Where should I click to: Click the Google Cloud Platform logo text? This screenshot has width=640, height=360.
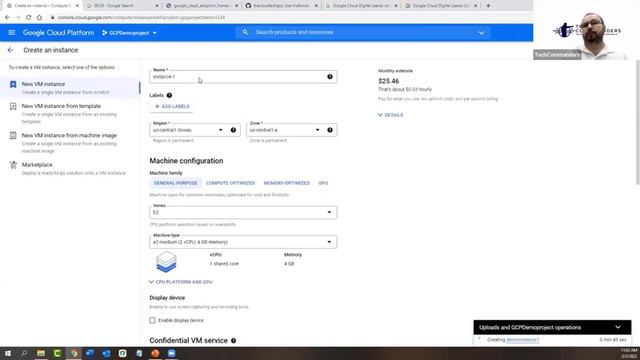[58, 33]
